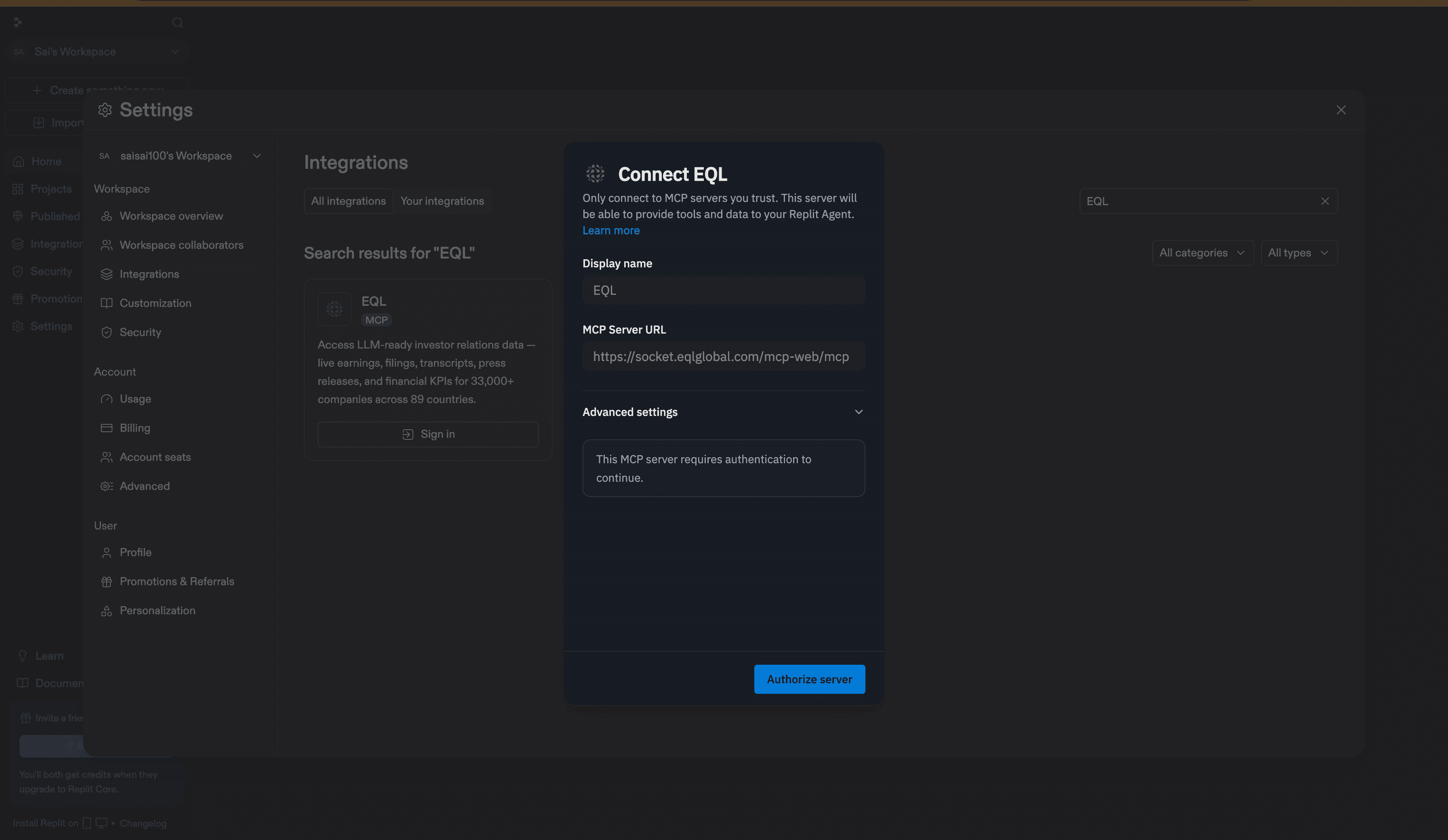1448x840 pixels.
Task: Clear the EQL search text
Action: pyautogui.click(x=1324, y=201)
